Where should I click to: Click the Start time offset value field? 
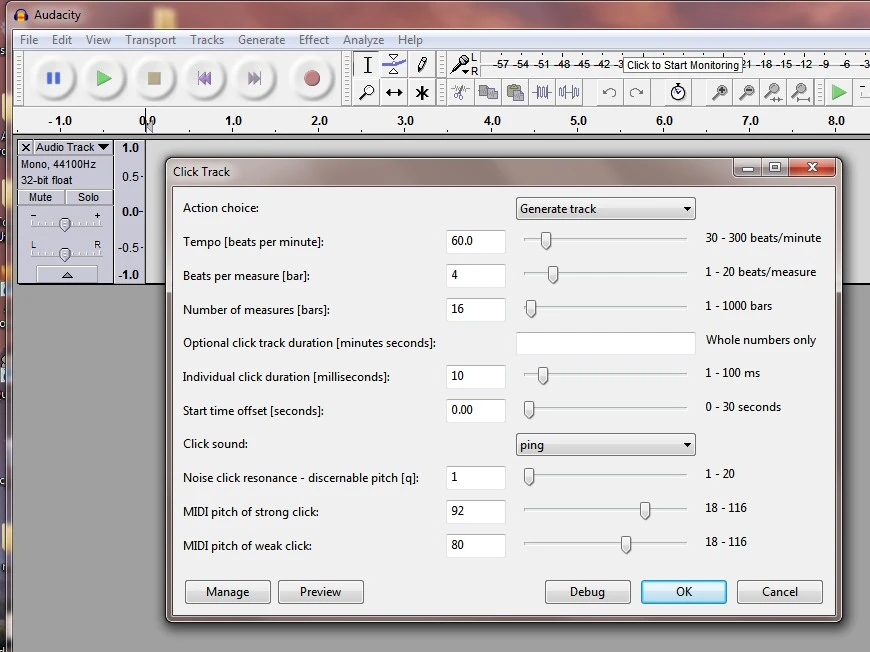[x=476, y=410]
